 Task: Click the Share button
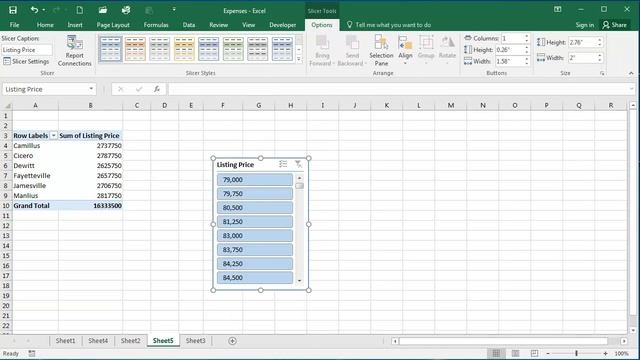pos(614,25)
